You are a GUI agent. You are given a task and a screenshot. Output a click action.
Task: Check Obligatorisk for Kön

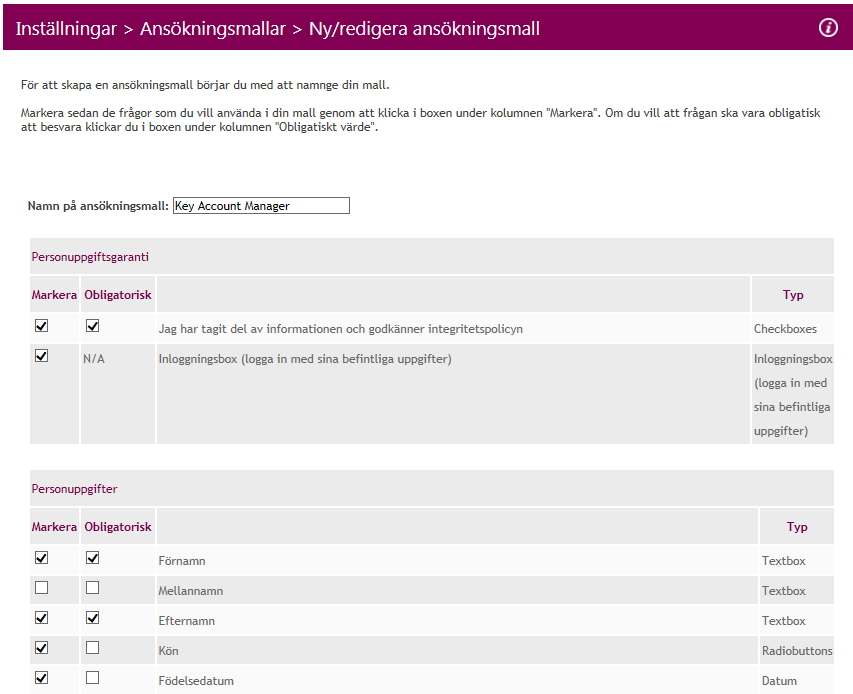point(92,648)
